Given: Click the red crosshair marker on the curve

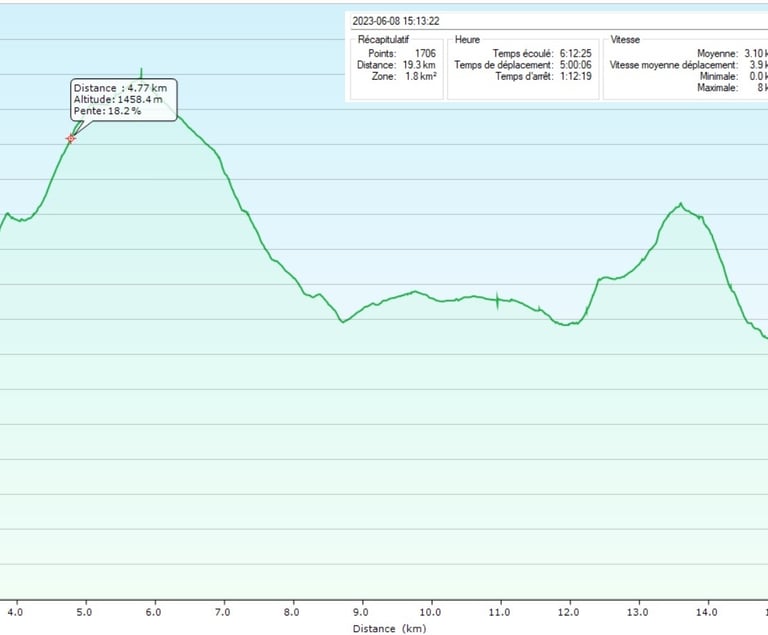Looking at the screenshot, I should 71,139.
